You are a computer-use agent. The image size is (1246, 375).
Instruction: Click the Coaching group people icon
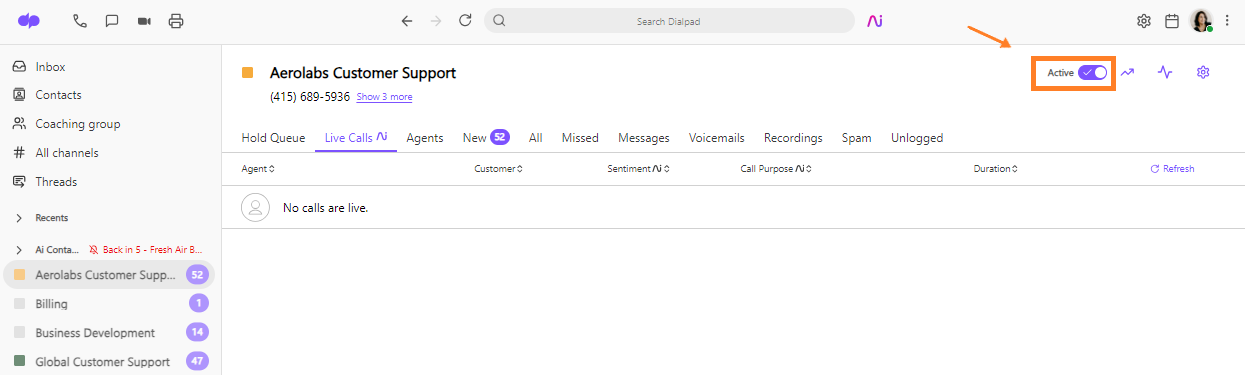click(19, 124)
